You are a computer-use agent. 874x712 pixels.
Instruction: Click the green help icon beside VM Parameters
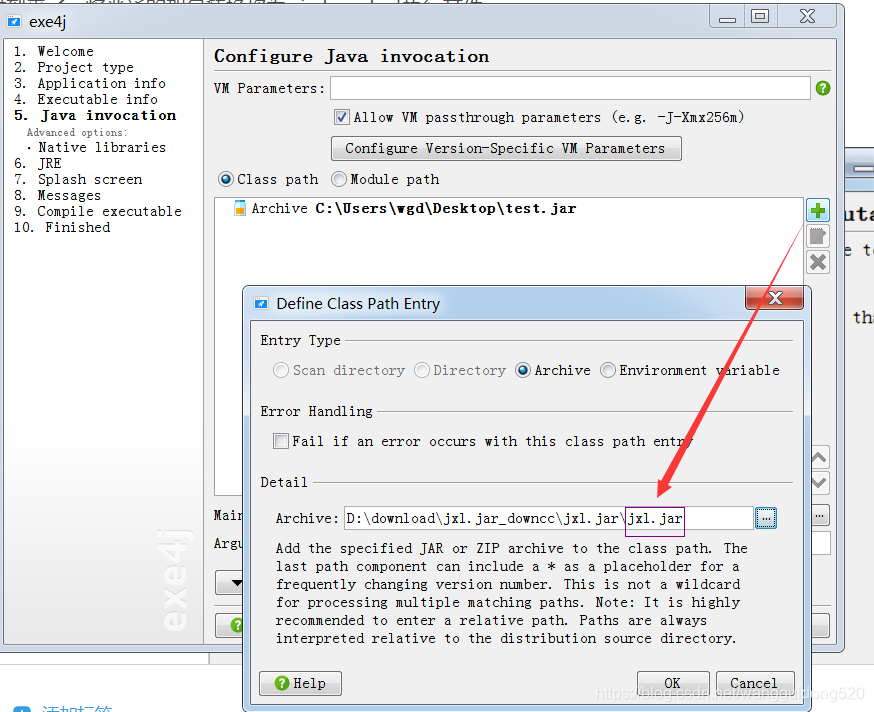pos(823,88)
